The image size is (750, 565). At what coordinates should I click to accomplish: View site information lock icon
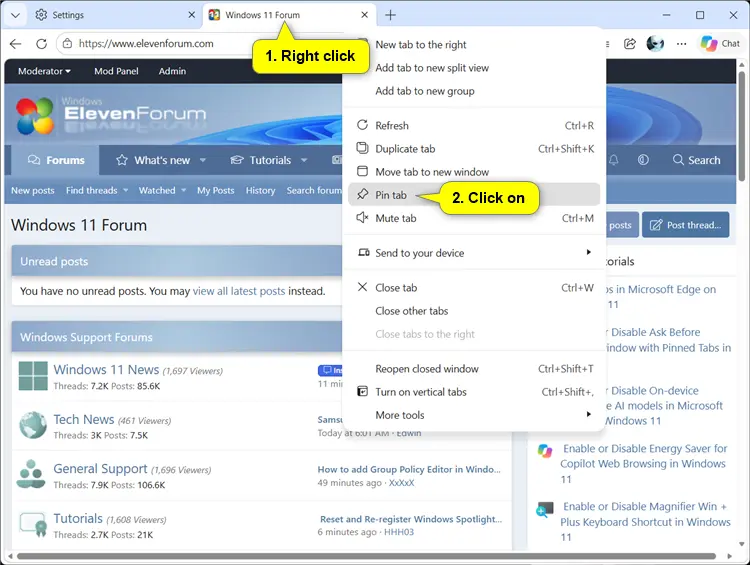67,44
